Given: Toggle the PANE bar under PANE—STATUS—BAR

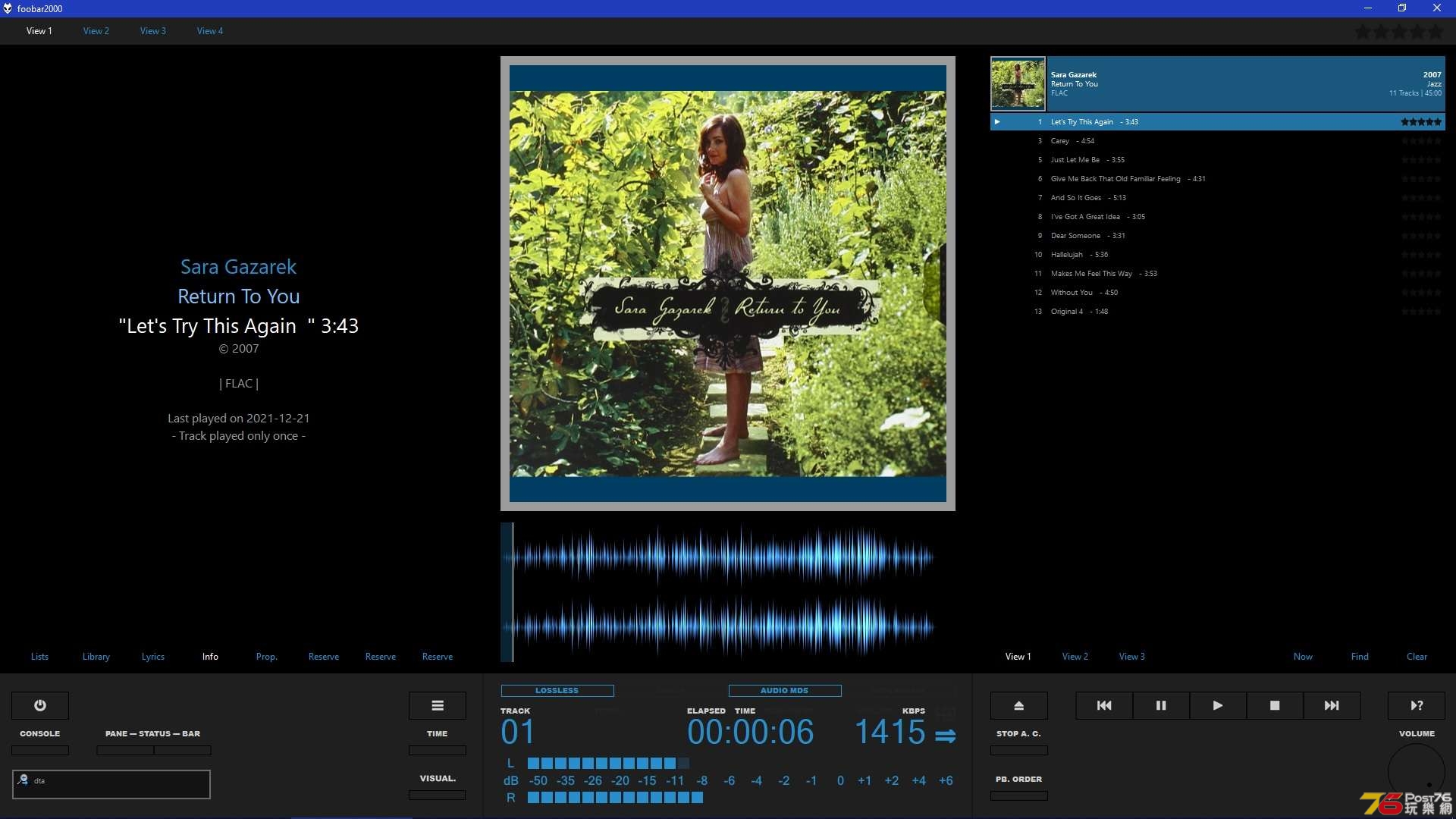Looking at the screenshot, I should [125, 751].
